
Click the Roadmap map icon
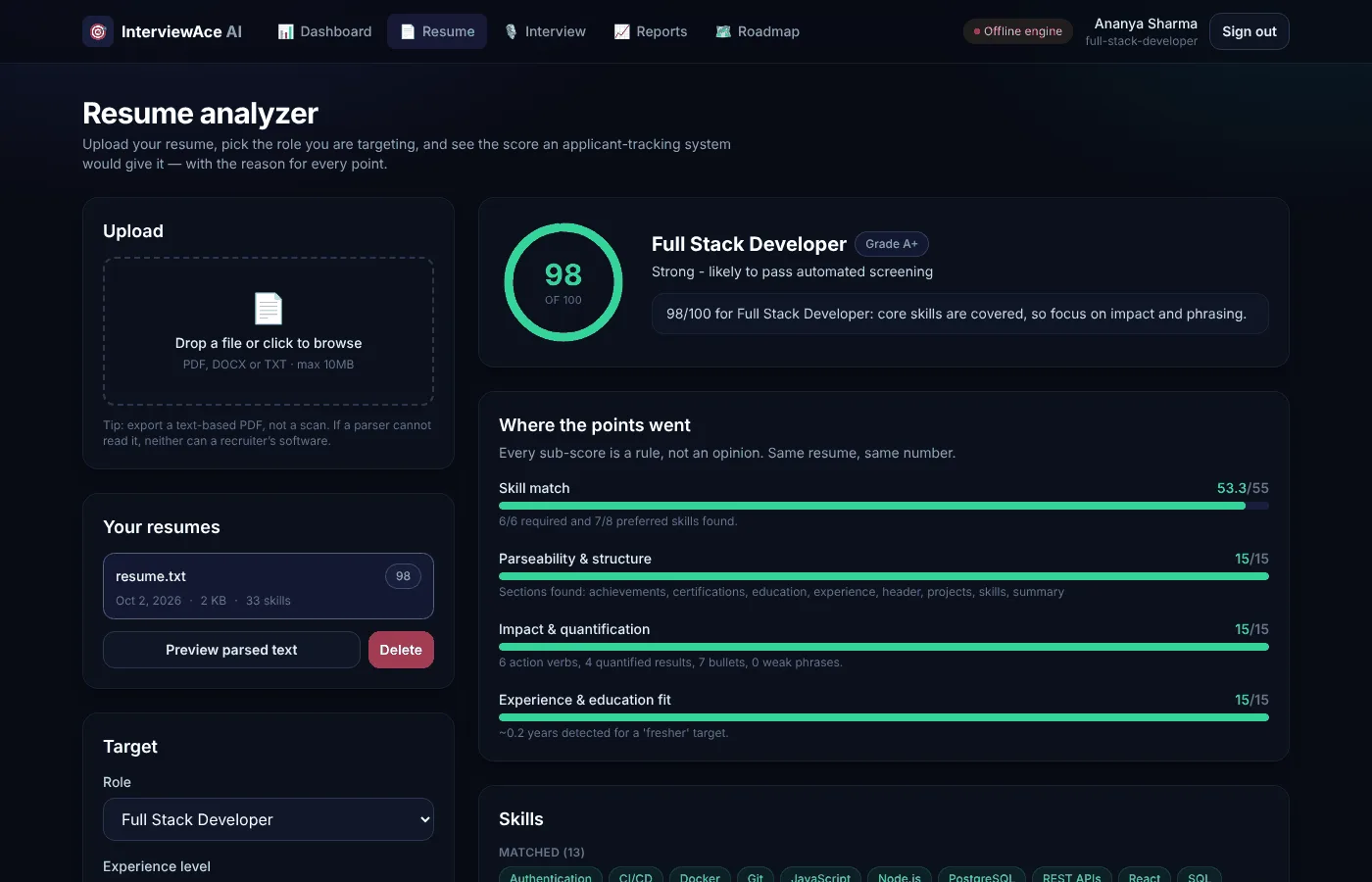(723, 31)
